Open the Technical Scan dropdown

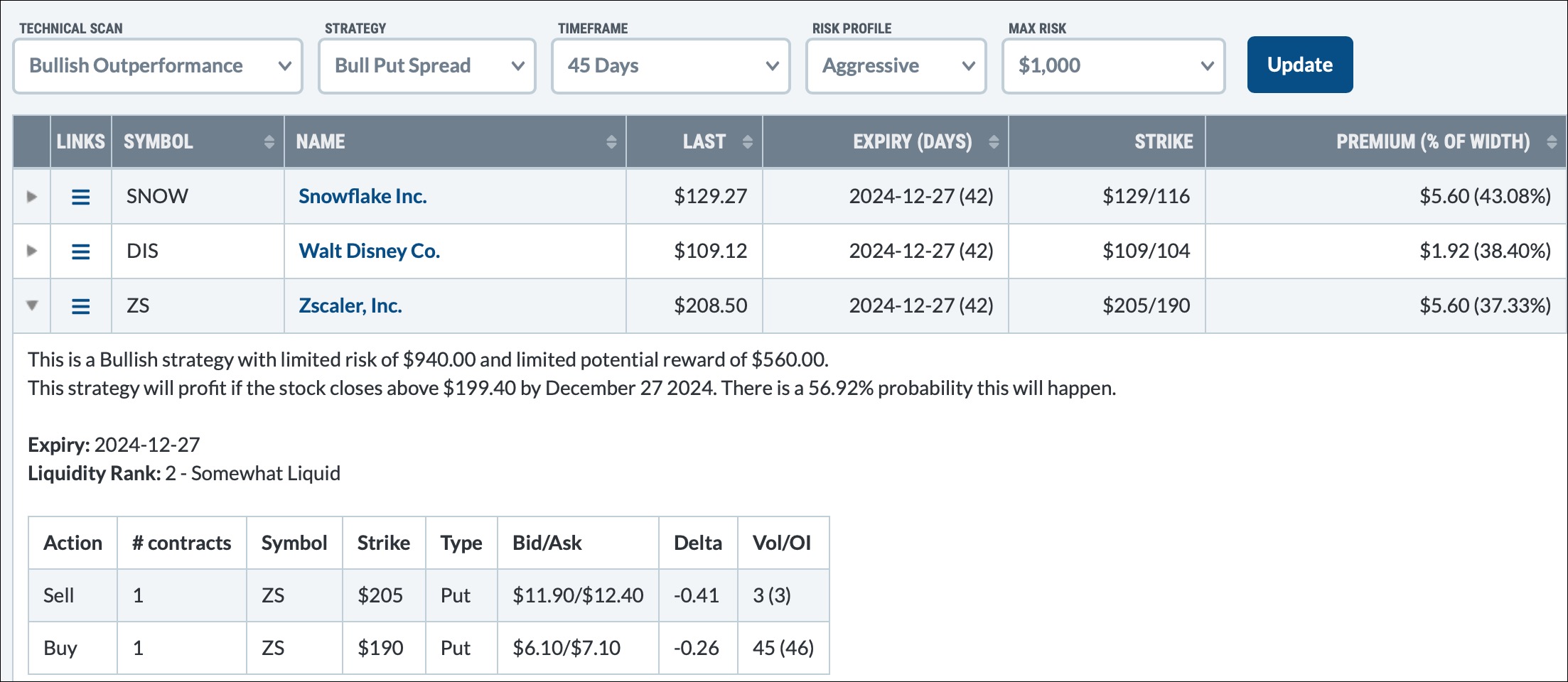(x=158, y=66)
